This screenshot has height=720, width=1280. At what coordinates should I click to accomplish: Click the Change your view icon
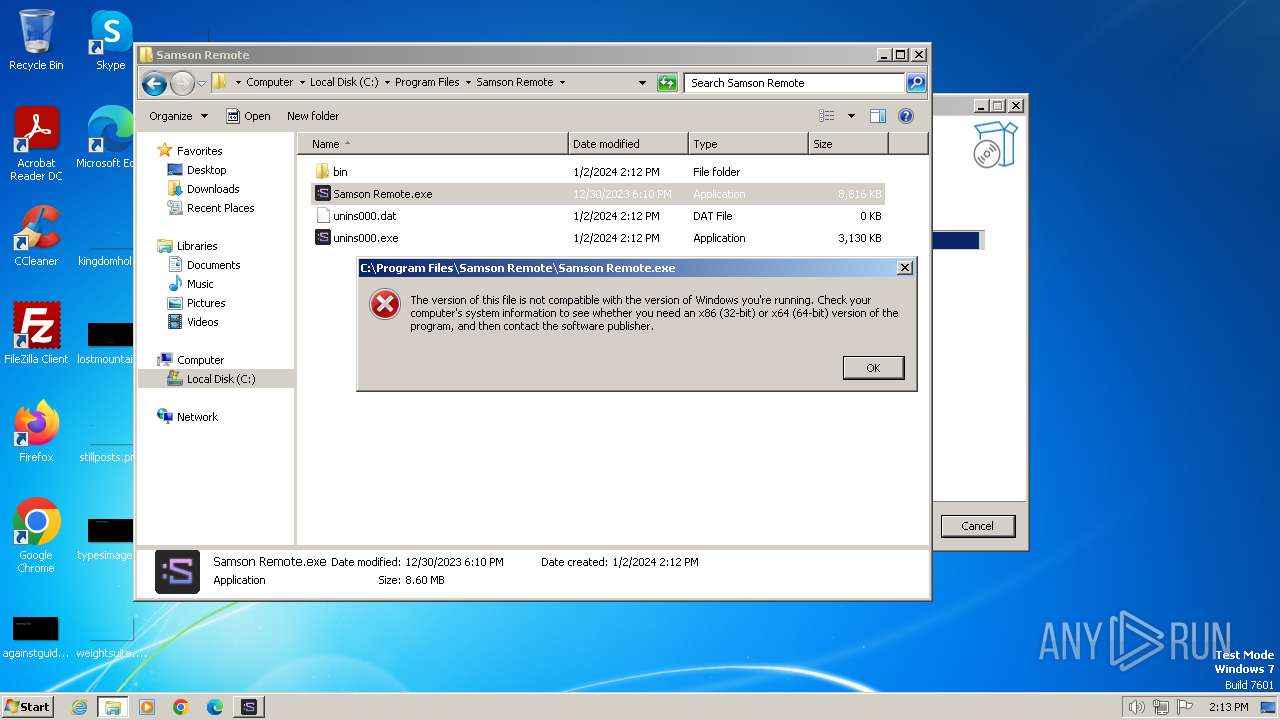826,116
